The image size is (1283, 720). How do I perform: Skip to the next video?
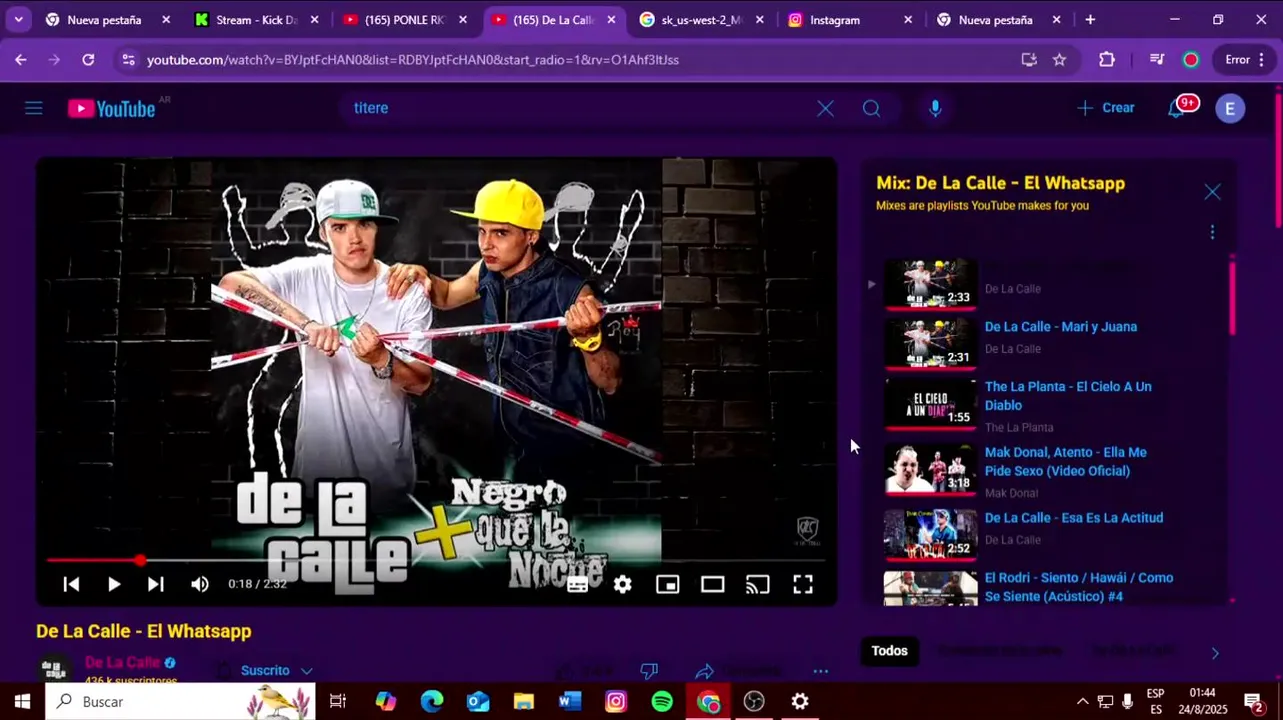[156, 584]
